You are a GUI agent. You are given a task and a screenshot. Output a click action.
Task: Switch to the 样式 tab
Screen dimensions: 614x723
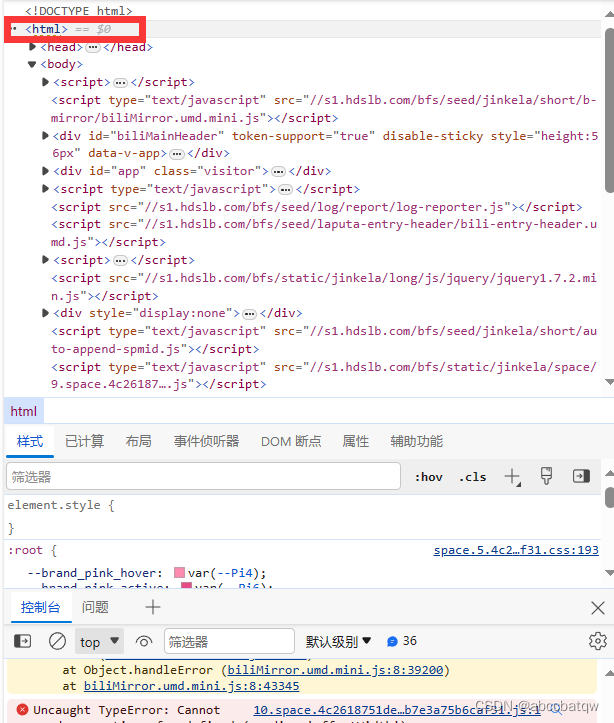pyautogui.click(x=30, y=441)
